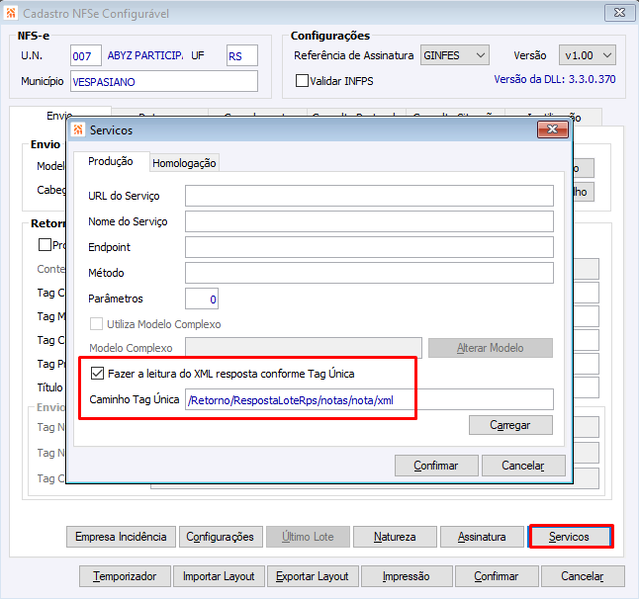
Task: Click the Empresa Incidência button
Action: (121, 537)
